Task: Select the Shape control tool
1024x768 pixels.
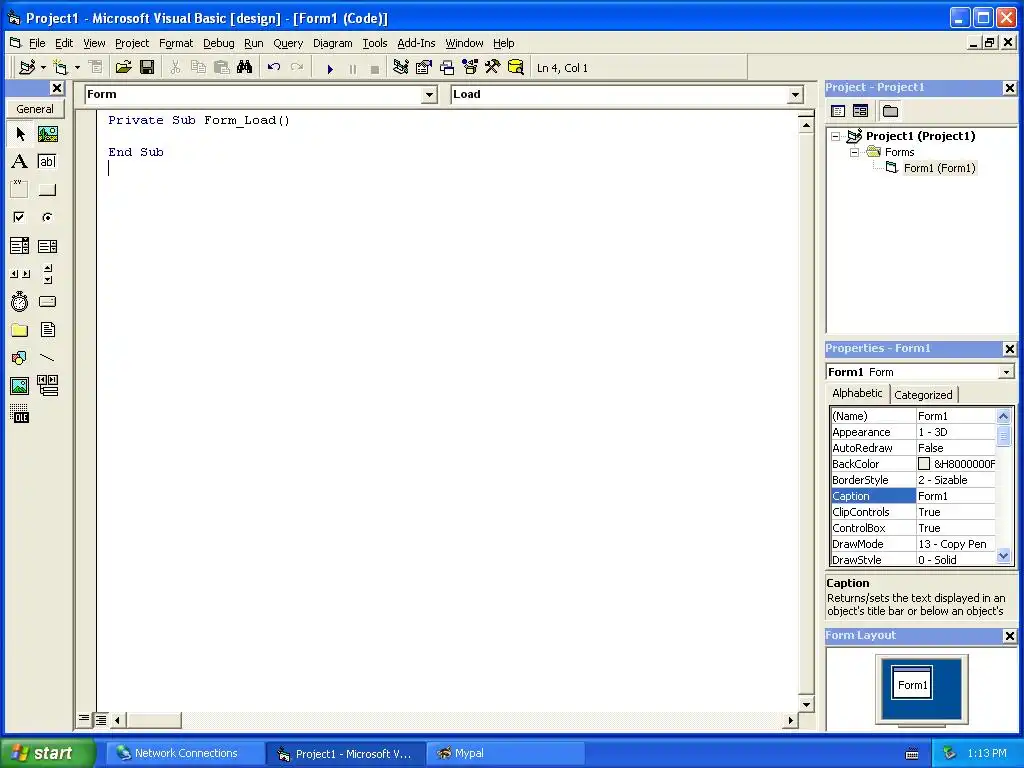Action: point(20,358)
